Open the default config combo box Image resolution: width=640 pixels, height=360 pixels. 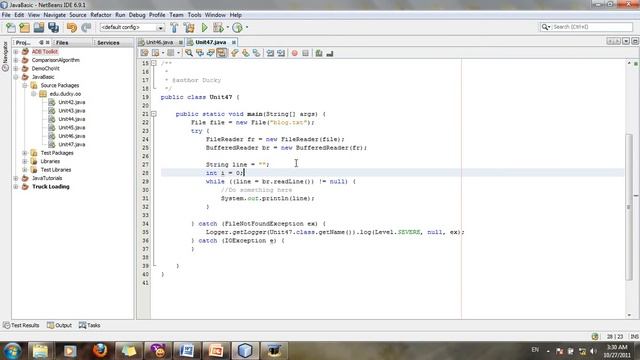[132, 27]
